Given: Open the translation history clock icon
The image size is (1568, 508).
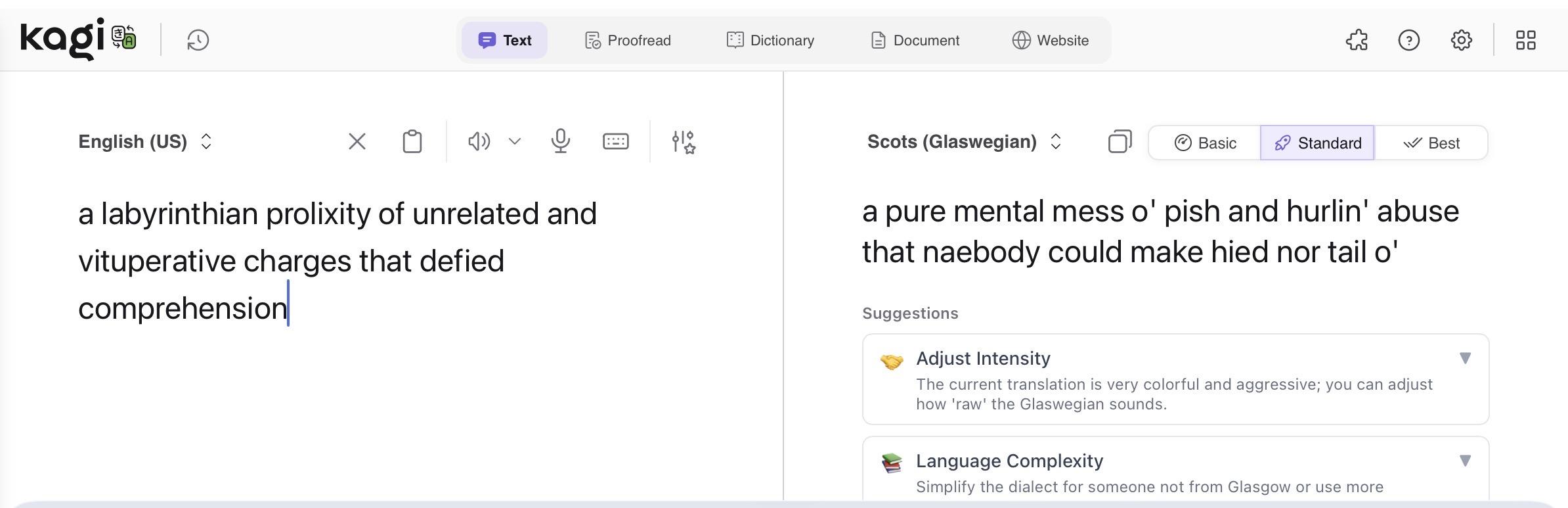Looking at the screenshot, I should 198,40.
